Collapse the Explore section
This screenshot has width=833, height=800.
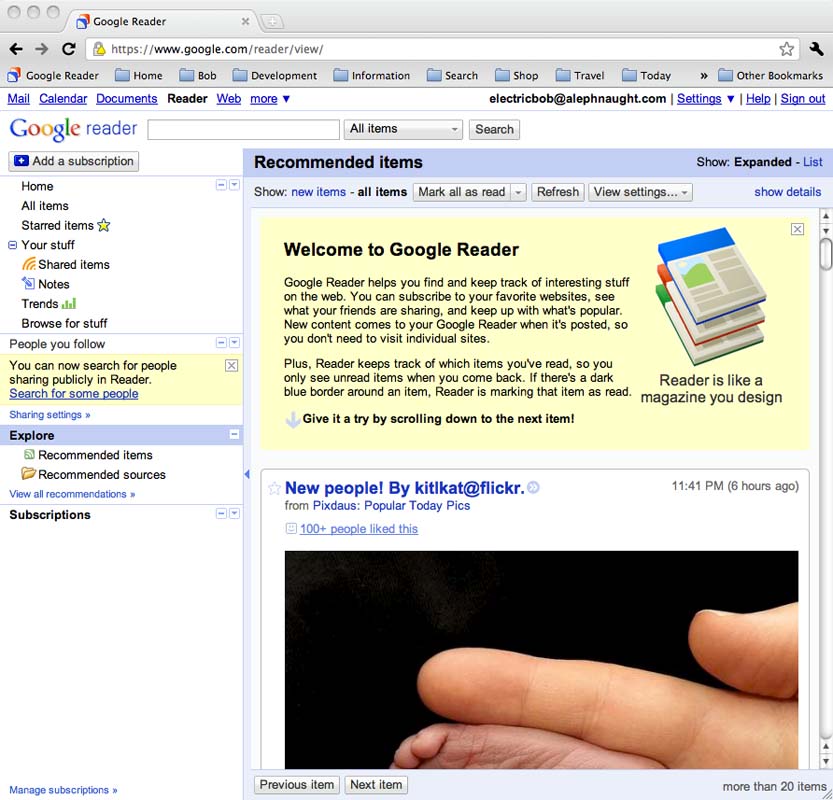234,435
